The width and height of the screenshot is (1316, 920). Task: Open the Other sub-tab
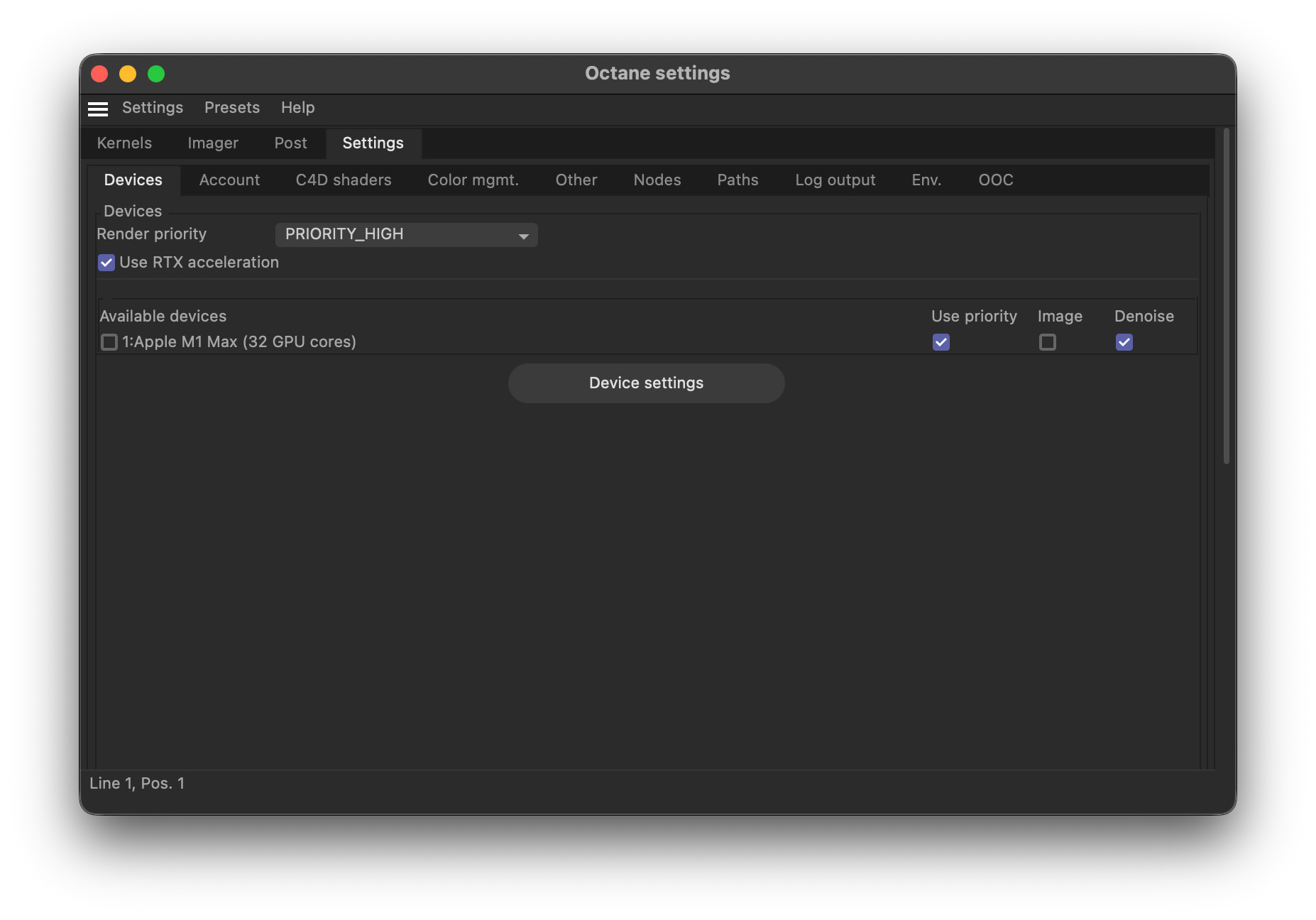point(576,180)
